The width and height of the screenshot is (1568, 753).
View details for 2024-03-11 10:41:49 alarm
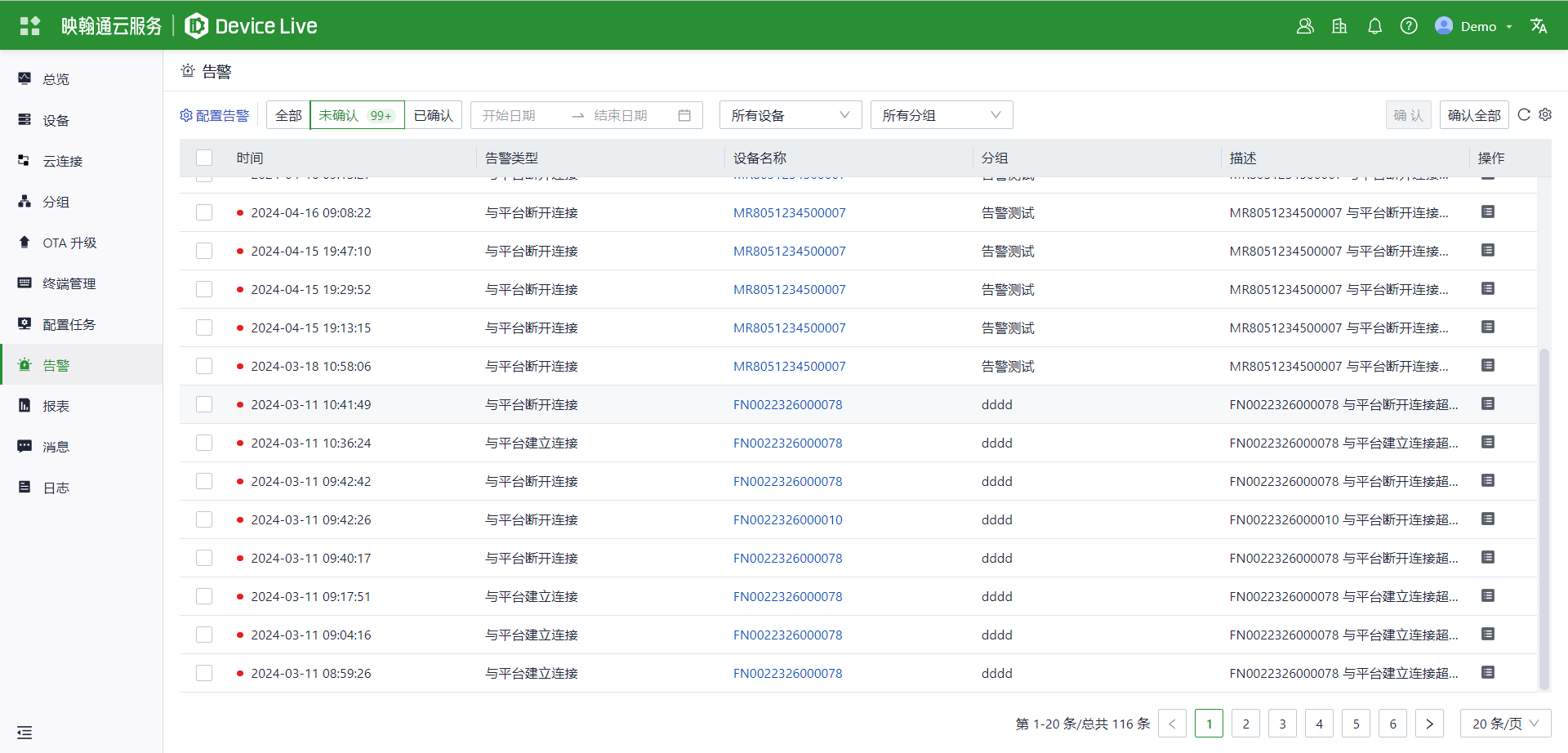click(x=1488, y=403)
